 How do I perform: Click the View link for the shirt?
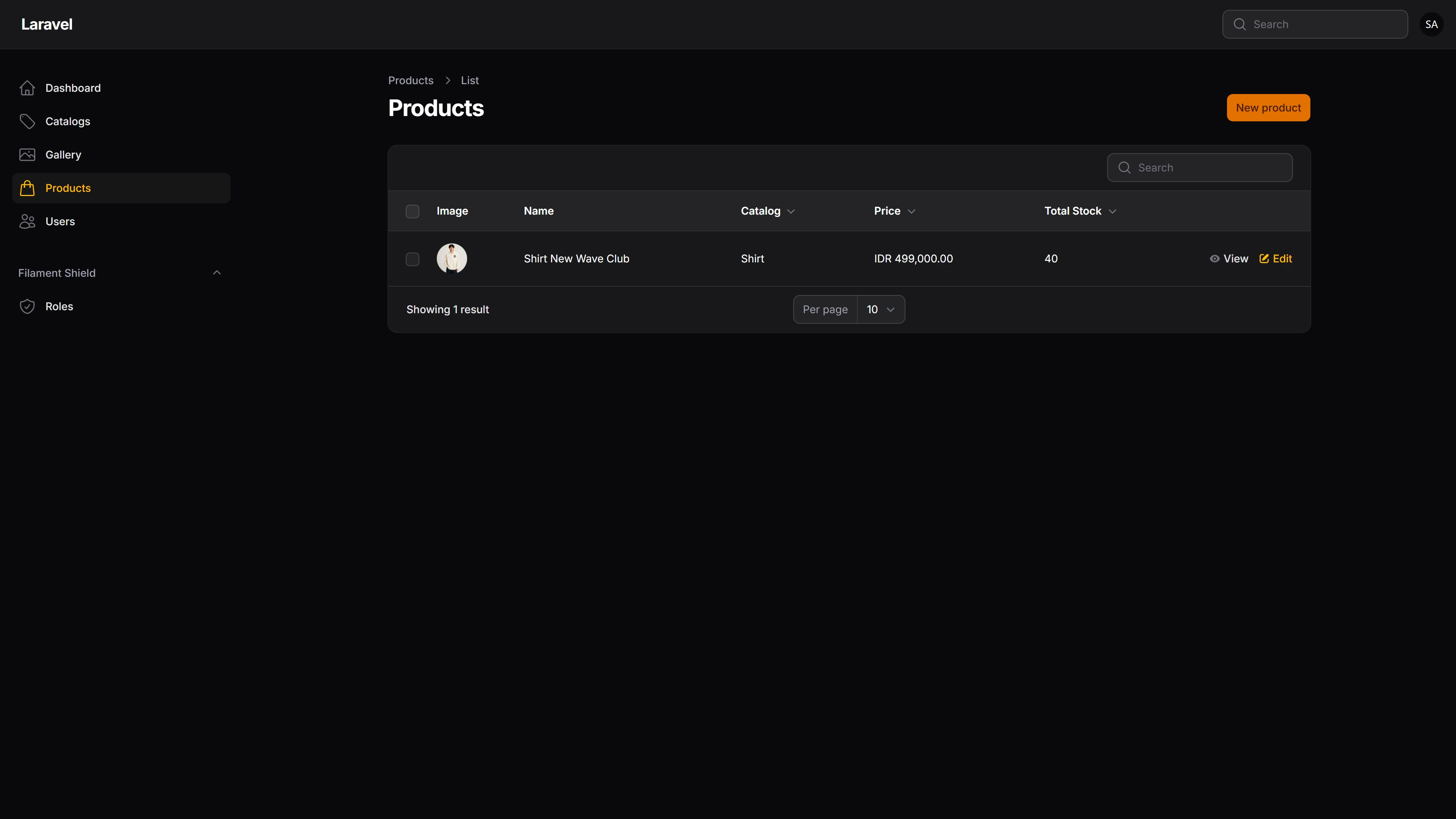[1229, 259]
